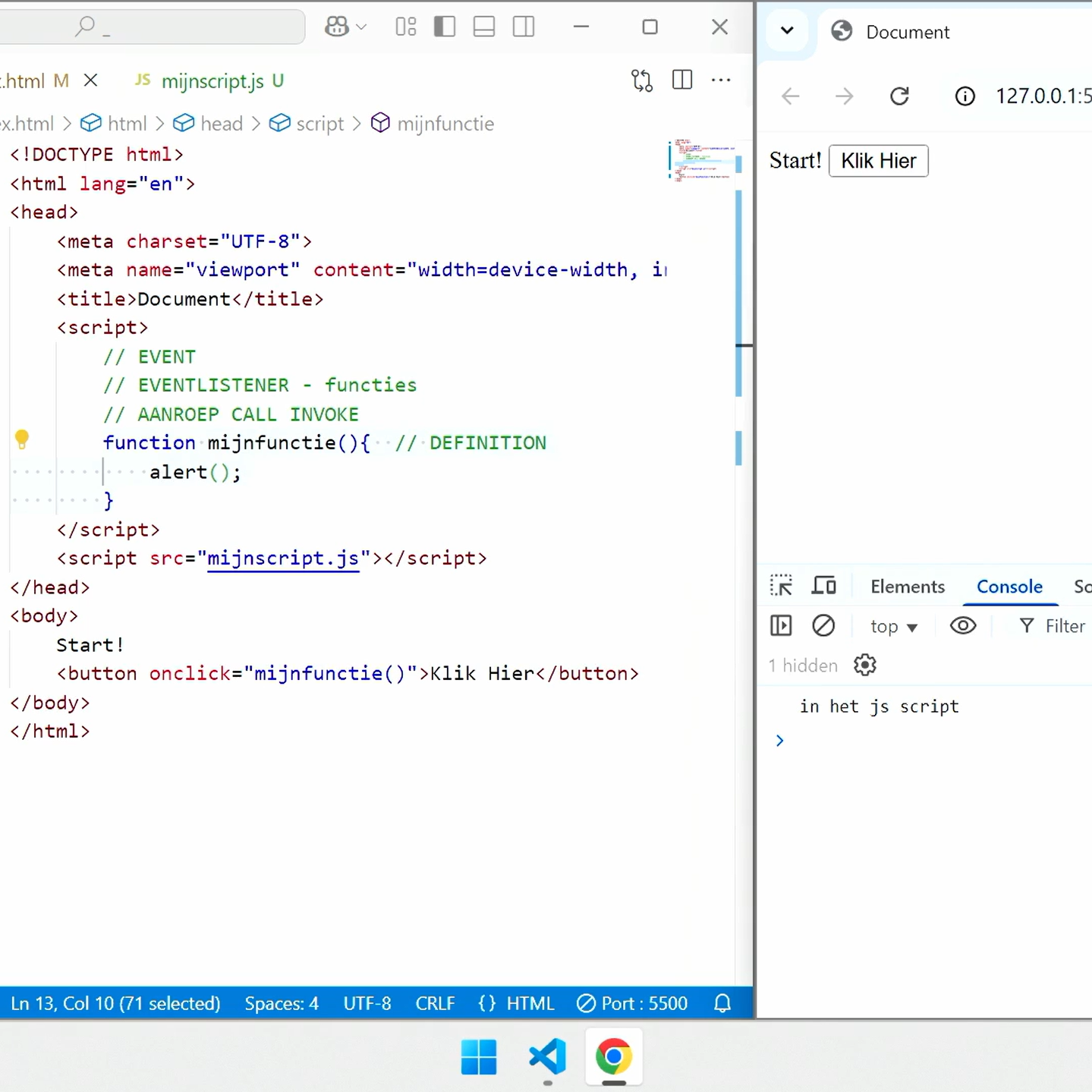The width and height of the screenshot is (1092, 1092).
Task: Open the Elements tab in DevTools
Action: coord(907,587)
